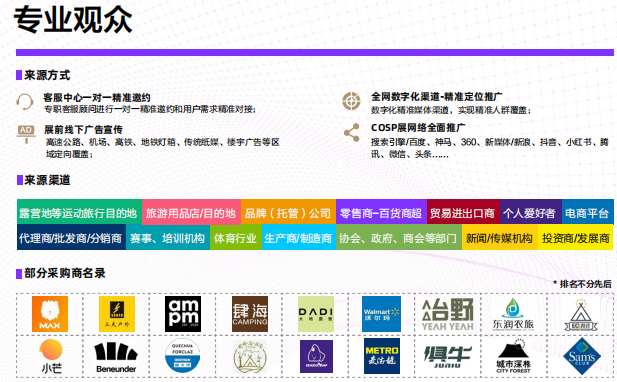Click the 个人爱好者 purple block
The width and height of the screenshot is (617, 382).
click(531, 213)
